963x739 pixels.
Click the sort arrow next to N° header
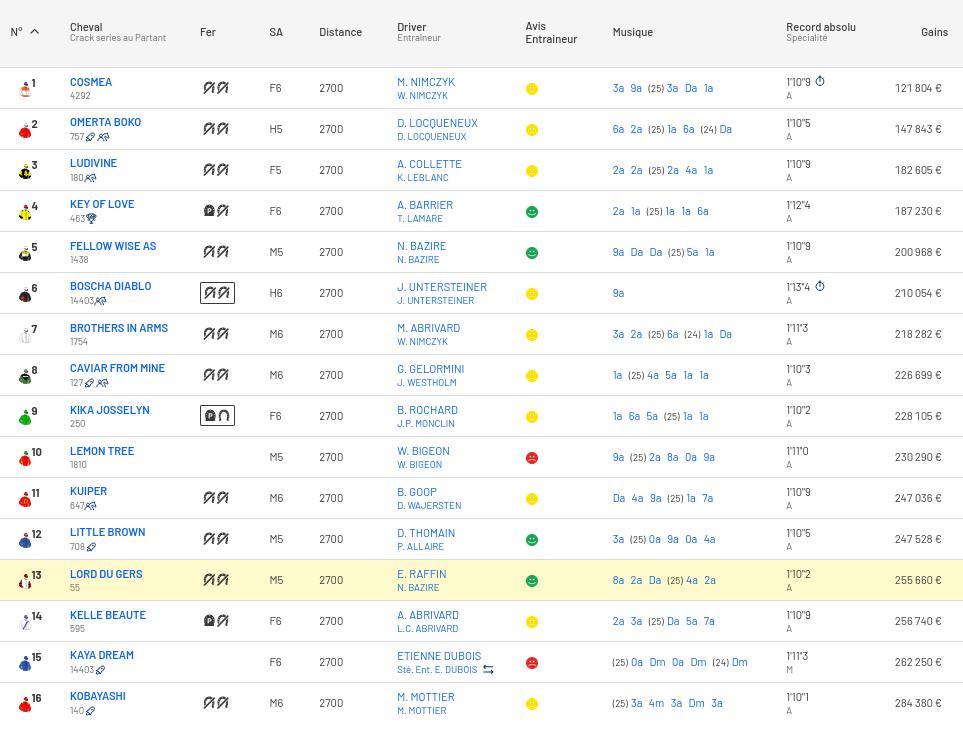pos(34,32)
